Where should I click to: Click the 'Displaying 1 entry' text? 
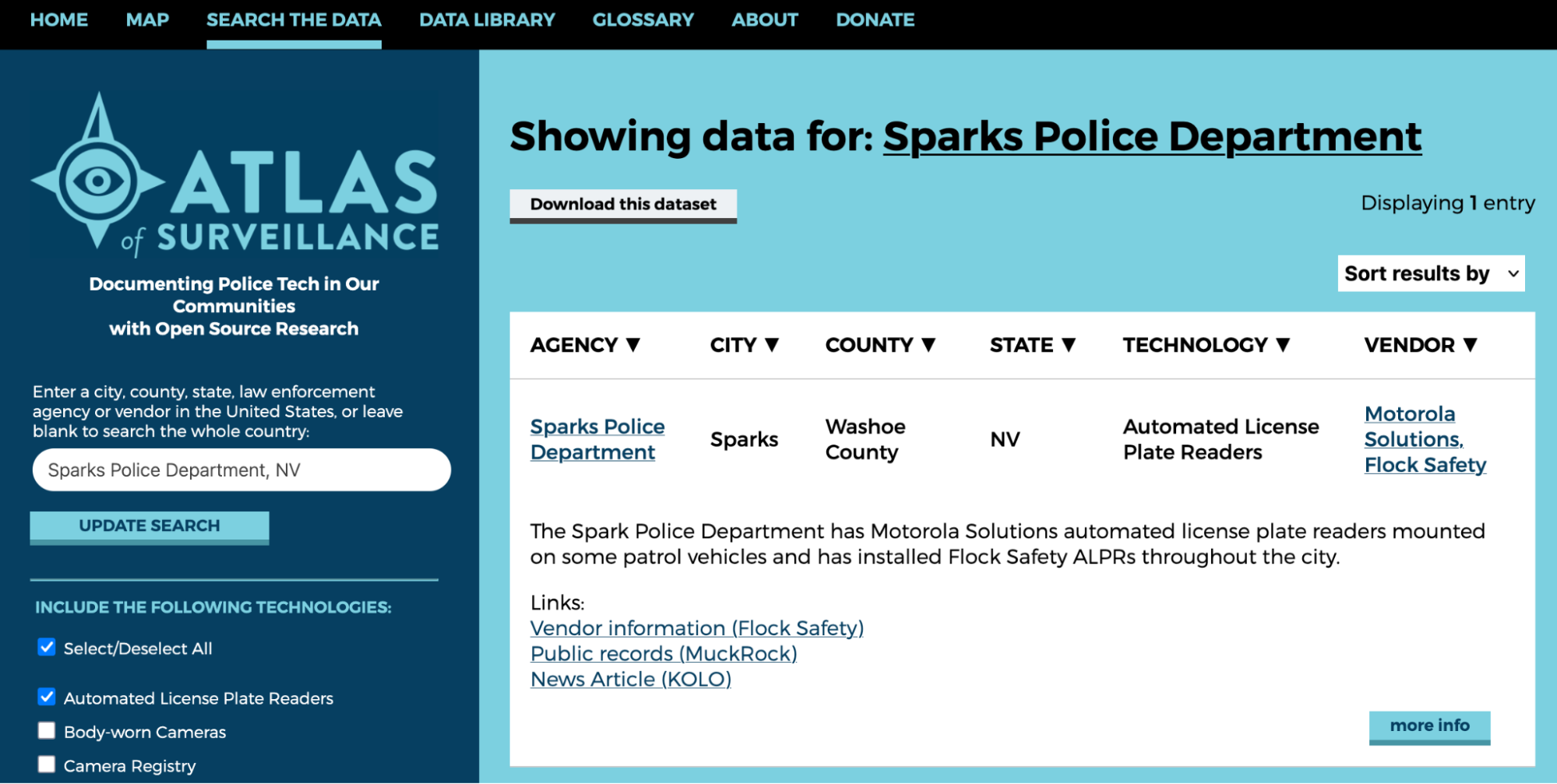pos(1447,203)
